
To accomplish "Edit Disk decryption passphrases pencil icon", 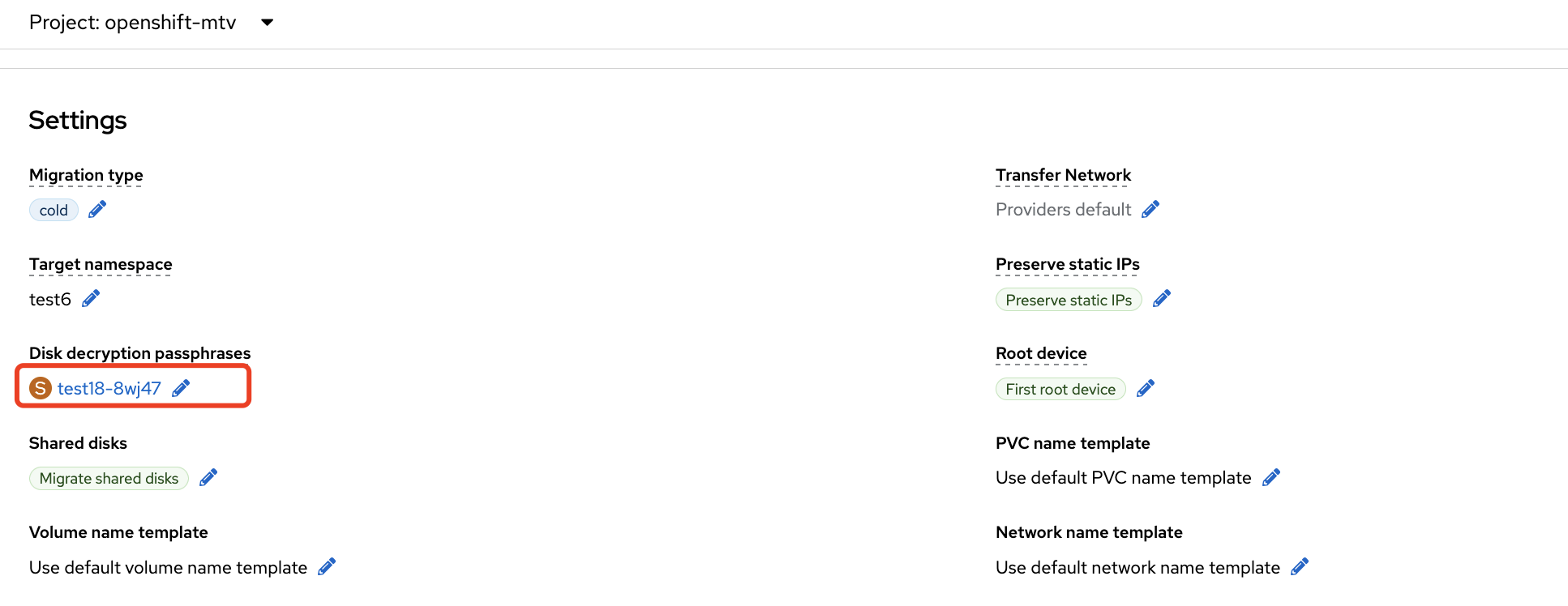I will coord(181,388).
